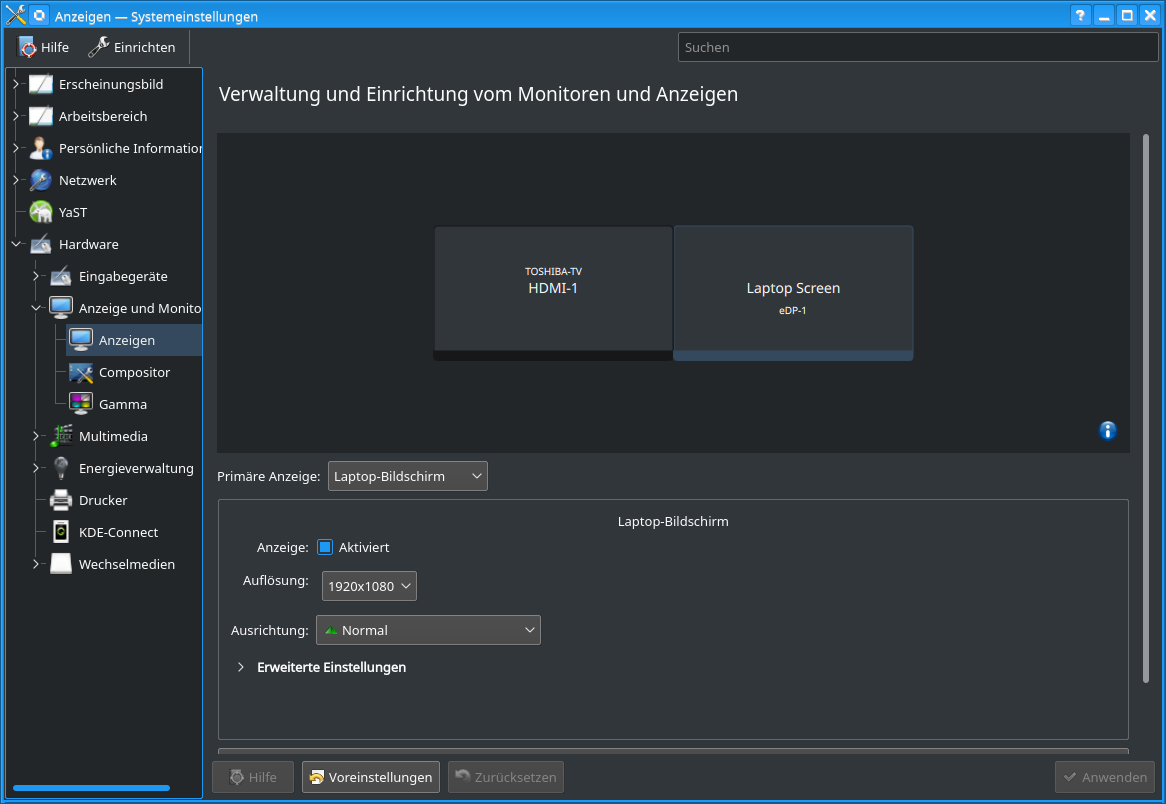
Task: Click the KDE-Connect phone icon
Action: tap(61, 532)
